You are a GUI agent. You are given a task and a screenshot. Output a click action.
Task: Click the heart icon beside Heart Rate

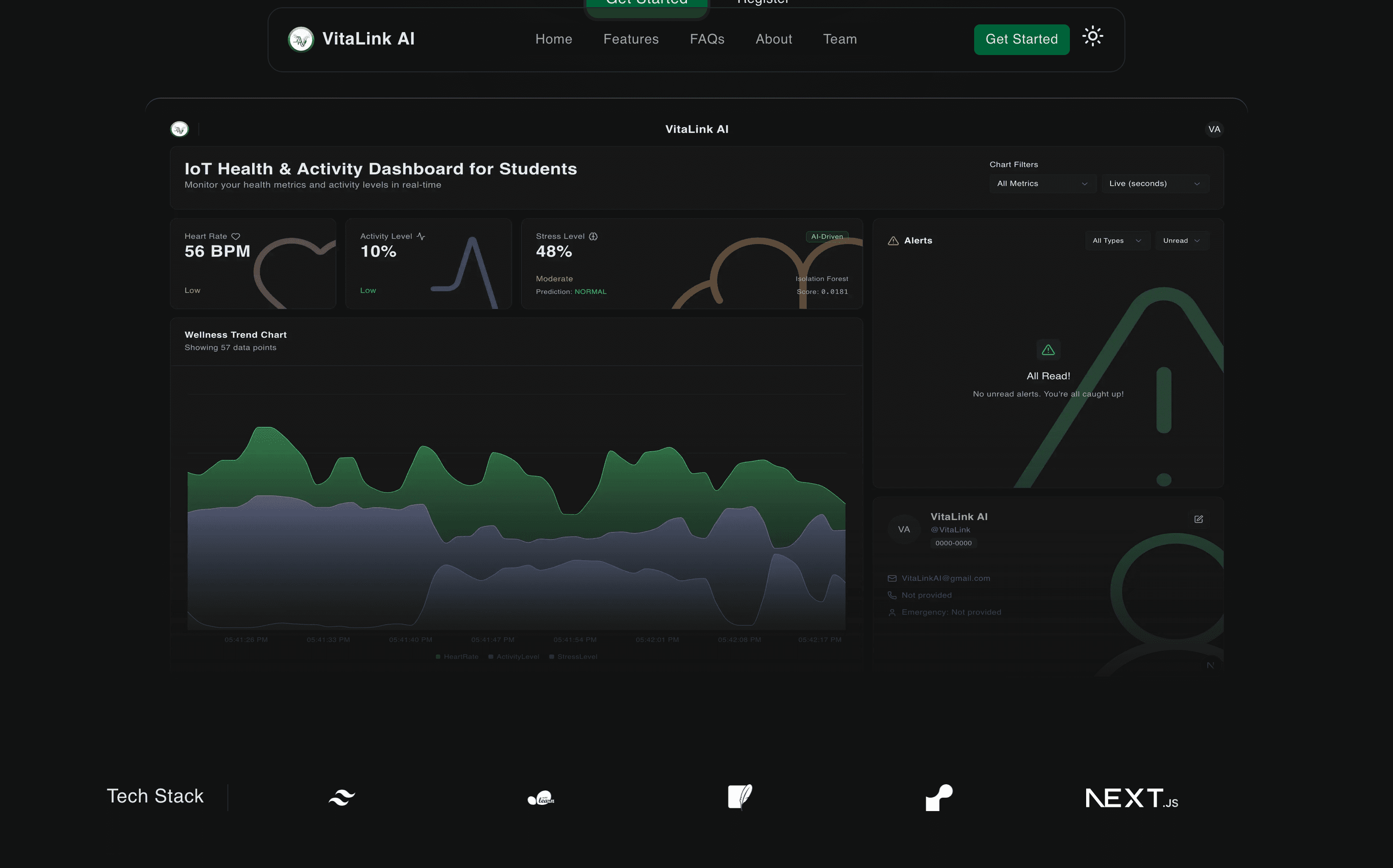pos(236,236)
